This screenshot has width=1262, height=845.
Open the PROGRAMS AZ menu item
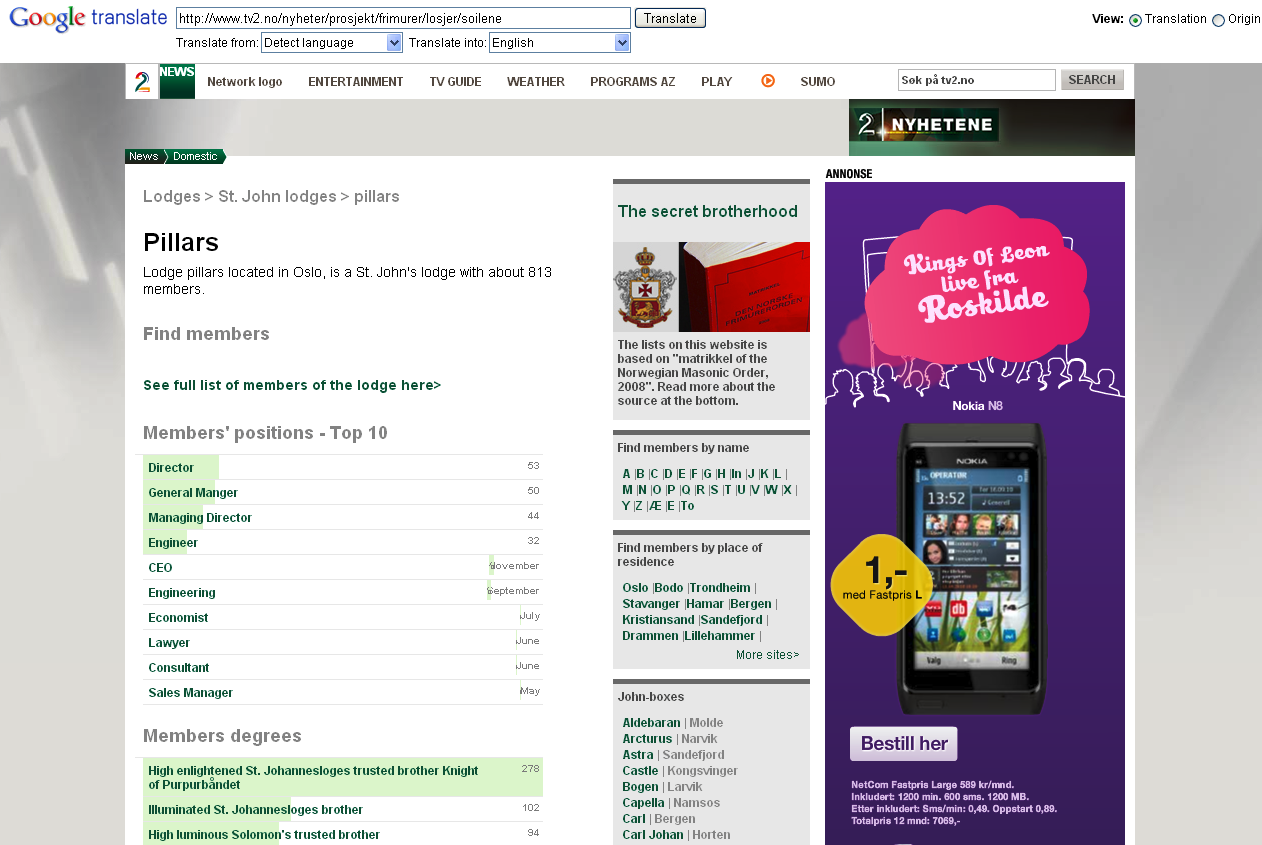[x=633, y=82]
